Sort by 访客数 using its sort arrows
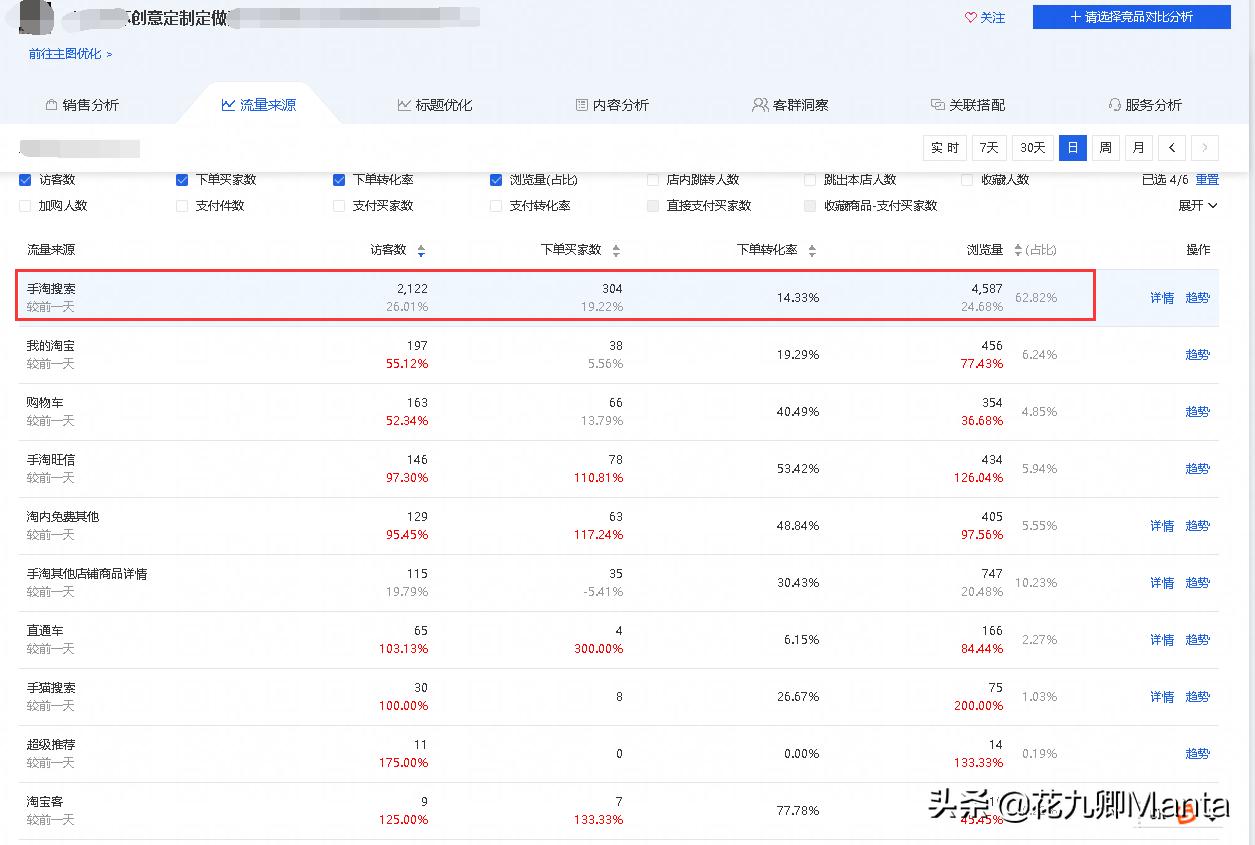 (421, 250)
